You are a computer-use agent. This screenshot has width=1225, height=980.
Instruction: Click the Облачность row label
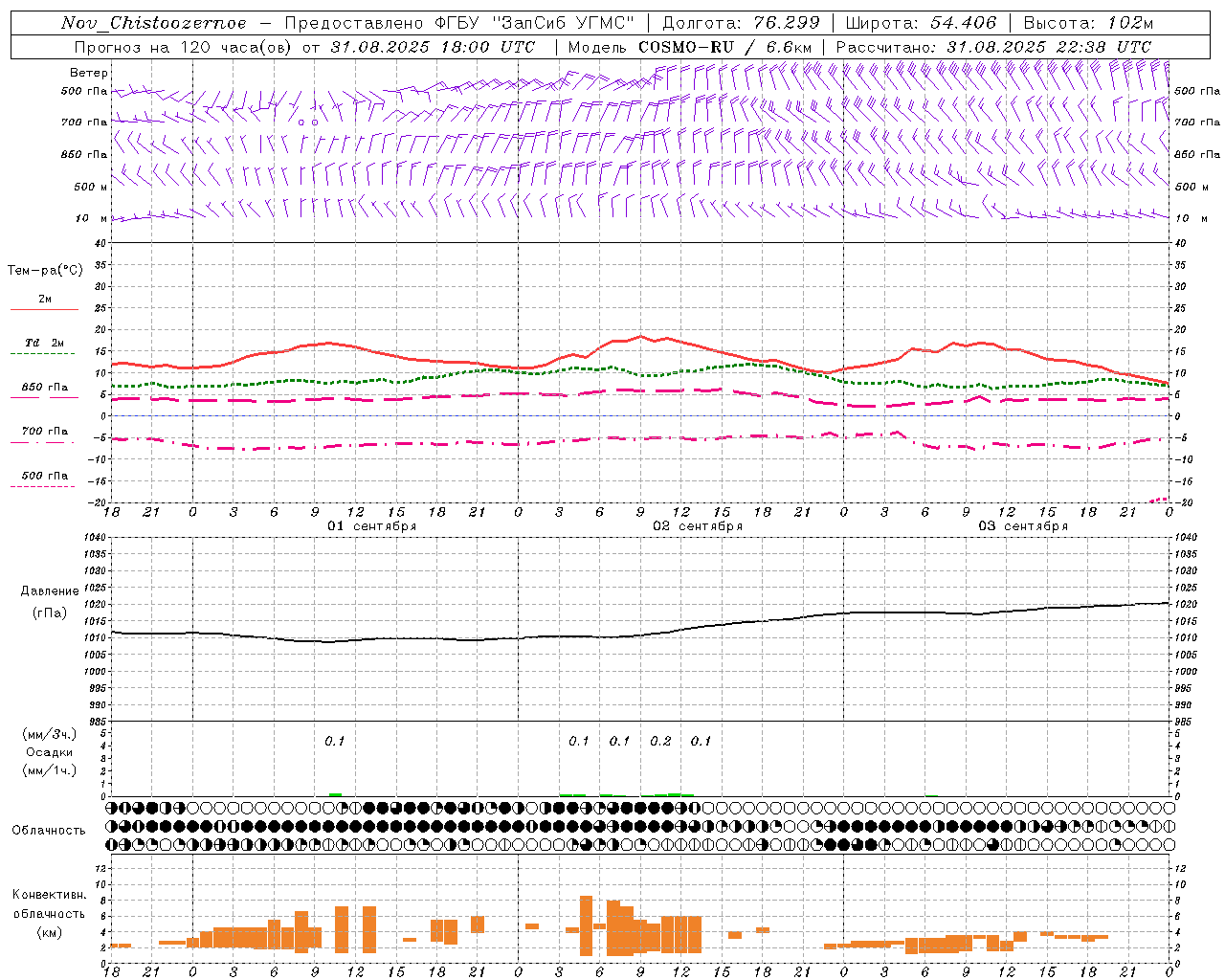(49, 830)
